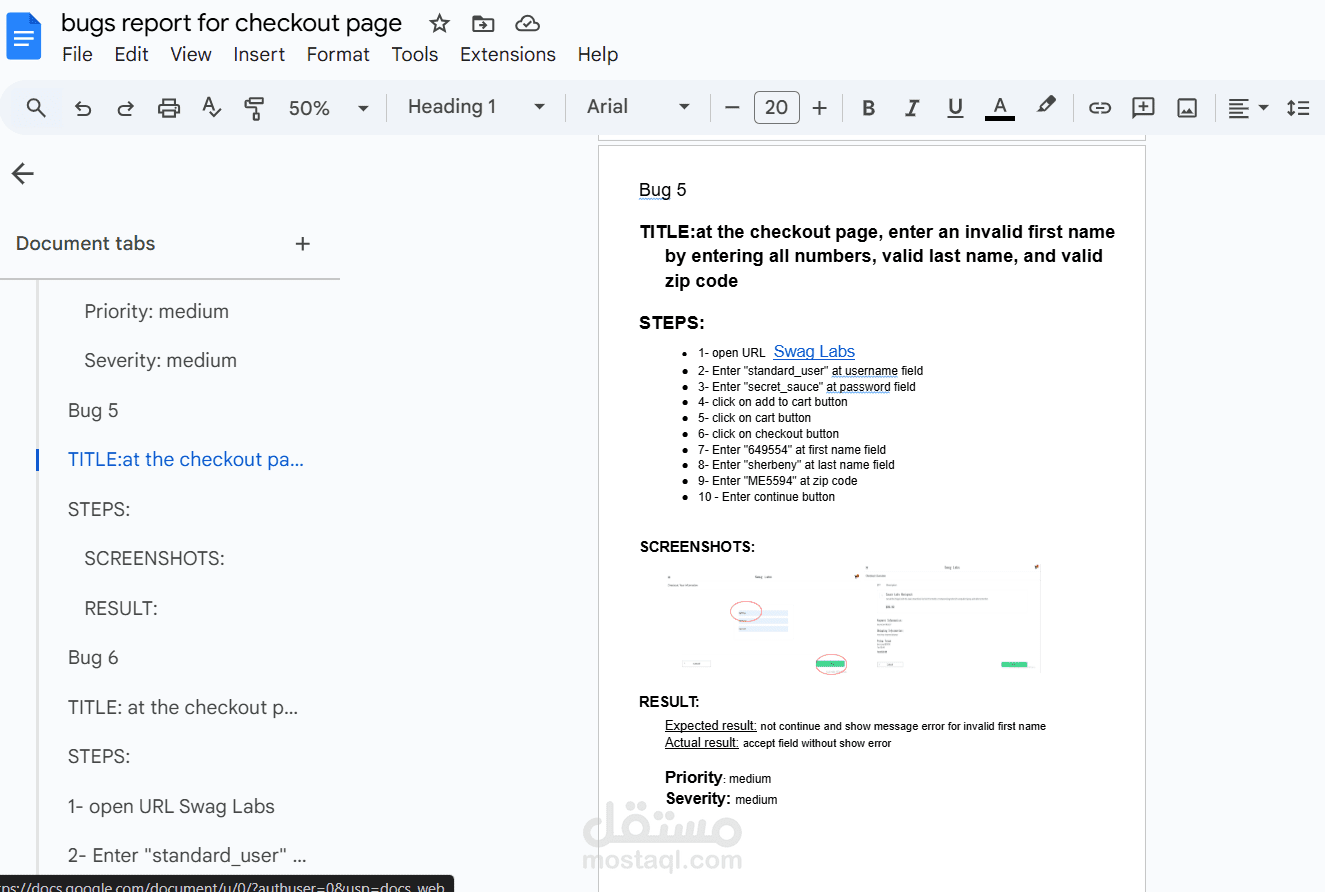This screenshot has height=892, width=1325.
Task: Open the Extensions menu
Action: coord(508,54)
